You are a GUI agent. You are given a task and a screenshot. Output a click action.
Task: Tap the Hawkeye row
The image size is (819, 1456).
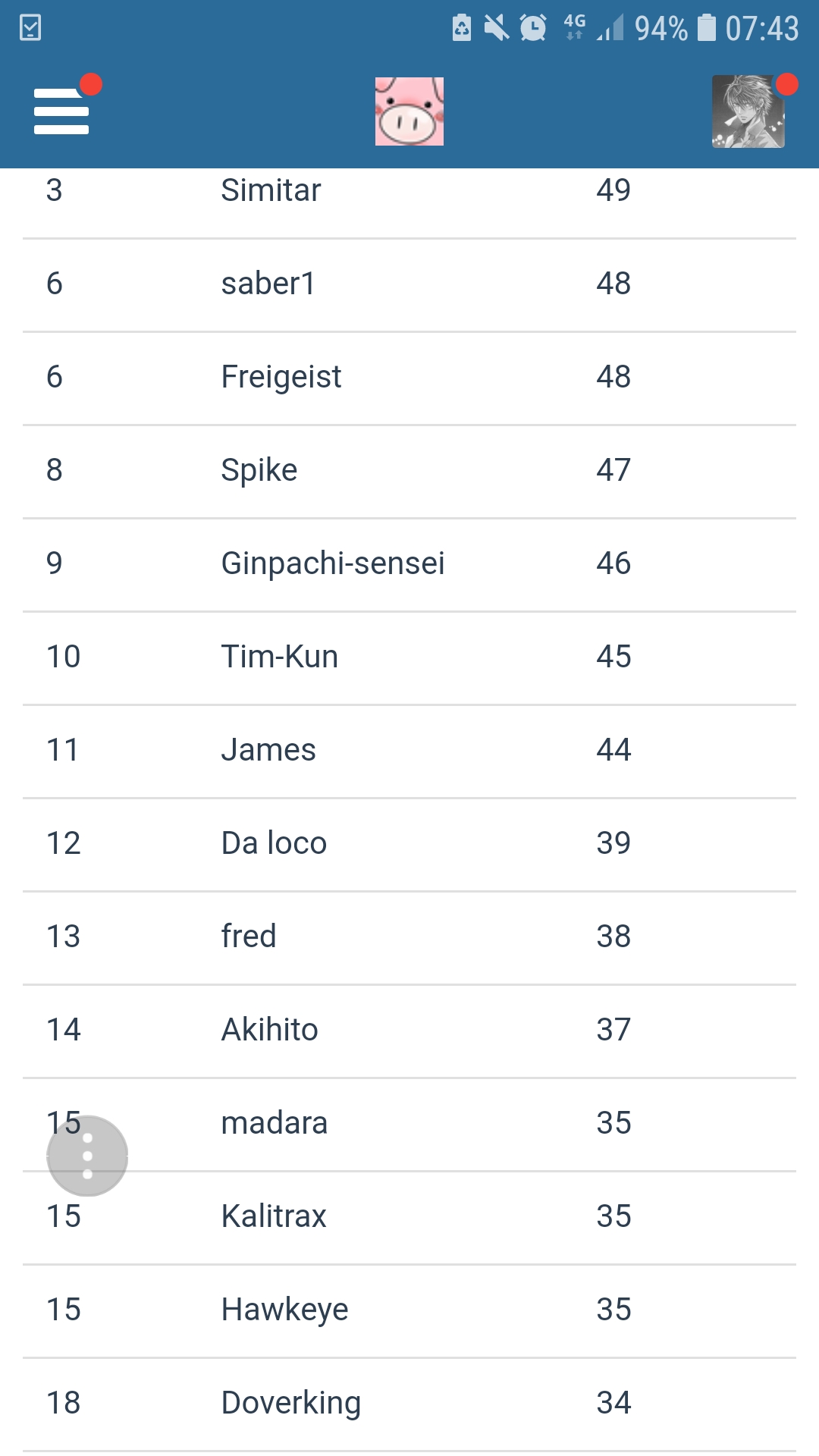tap(409, 1311)
